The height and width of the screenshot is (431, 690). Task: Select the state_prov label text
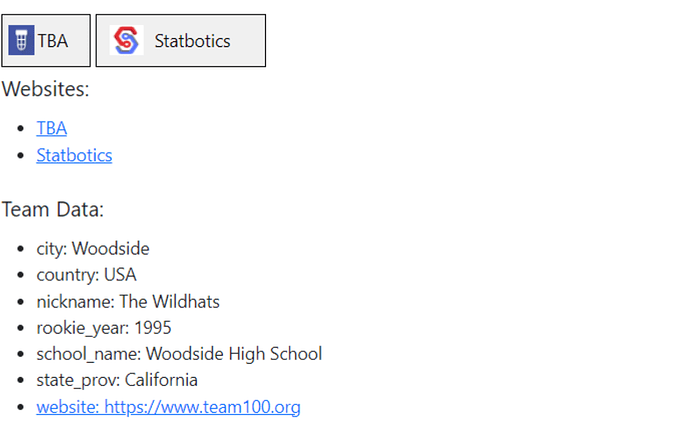(x=78, y=380)
